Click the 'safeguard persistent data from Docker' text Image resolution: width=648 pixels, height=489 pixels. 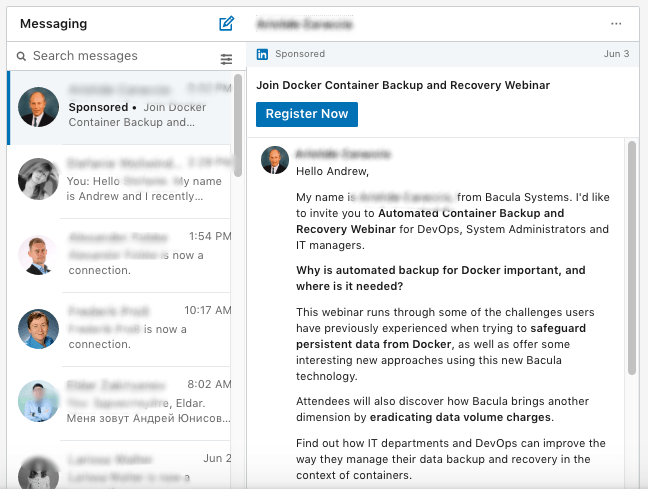(441, 336)
